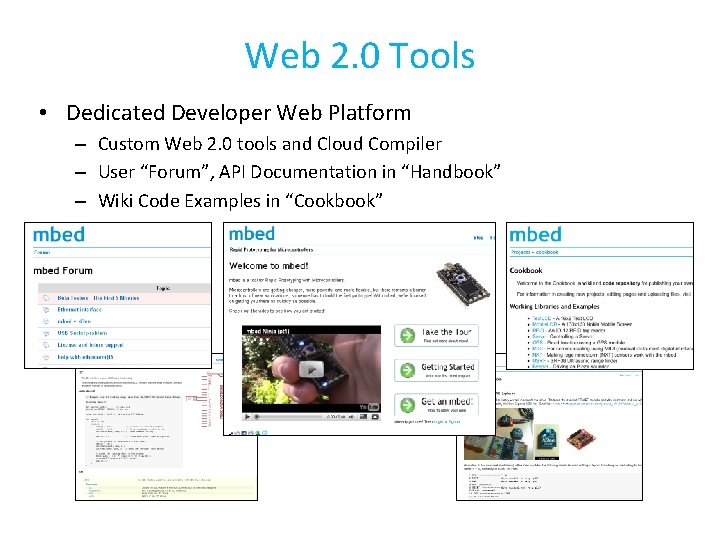Screen dimensions: 720x540
Task: Click topic icon beside License and future support
Action: [46, 345]
